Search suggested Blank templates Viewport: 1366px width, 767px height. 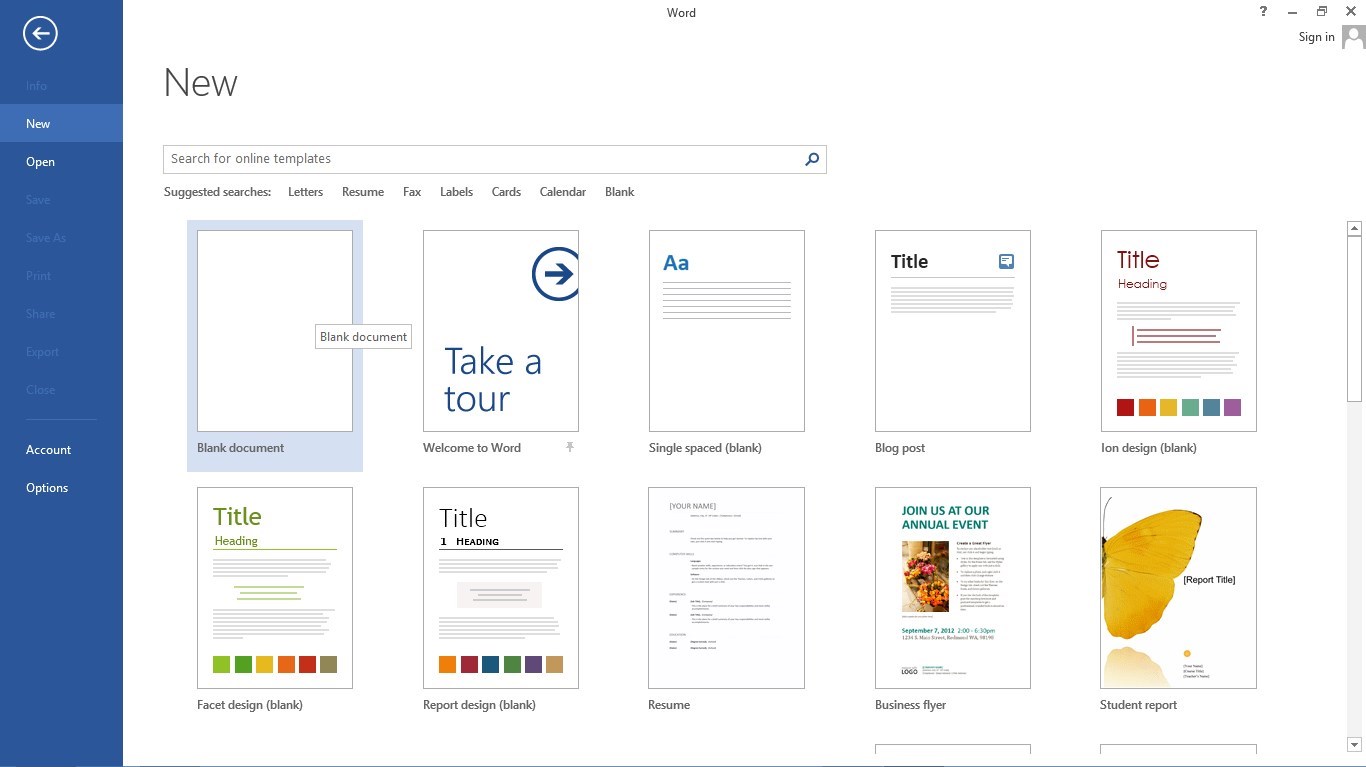620,192
